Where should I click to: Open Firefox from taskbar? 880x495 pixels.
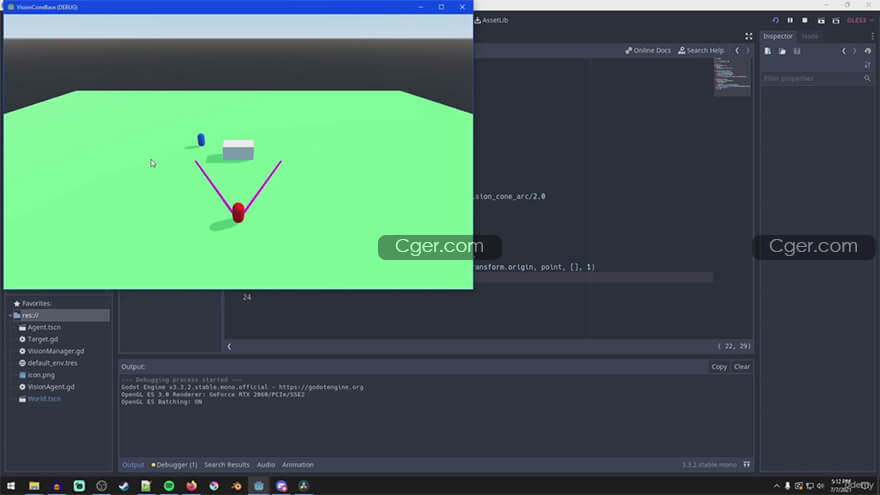(x=191, y=486)
